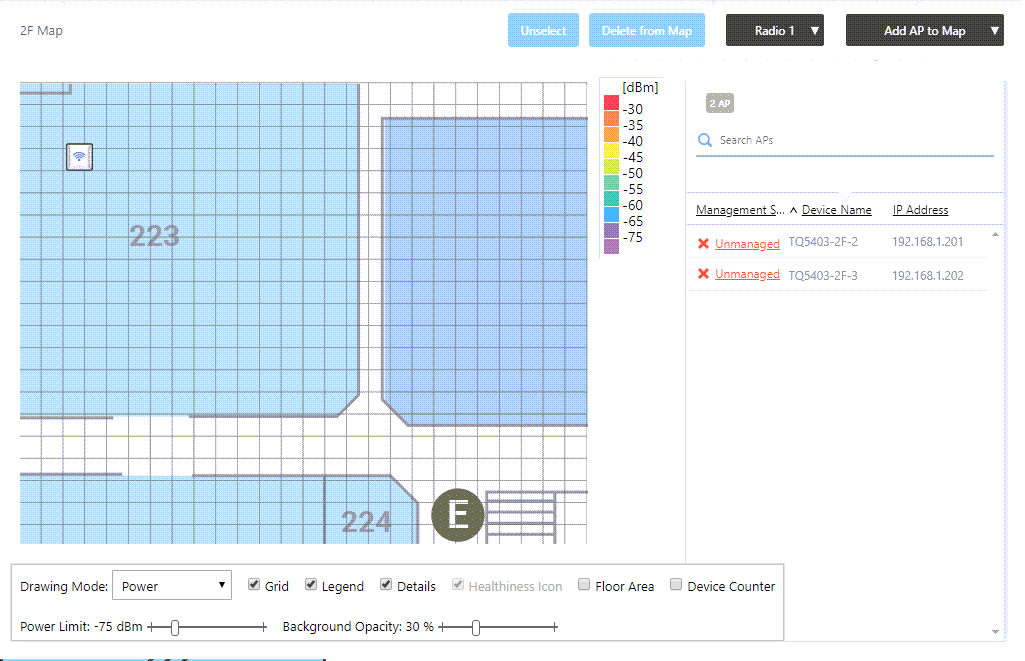Viewport: 1025px width, 661px height.
Task: Click the staircase symbol on floor map
Action: click(x=520, y=516)
